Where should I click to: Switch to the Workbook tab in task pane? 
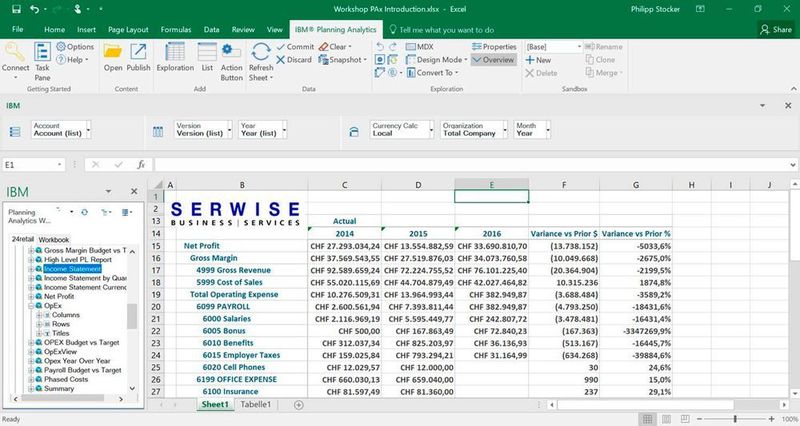point(54,239)
